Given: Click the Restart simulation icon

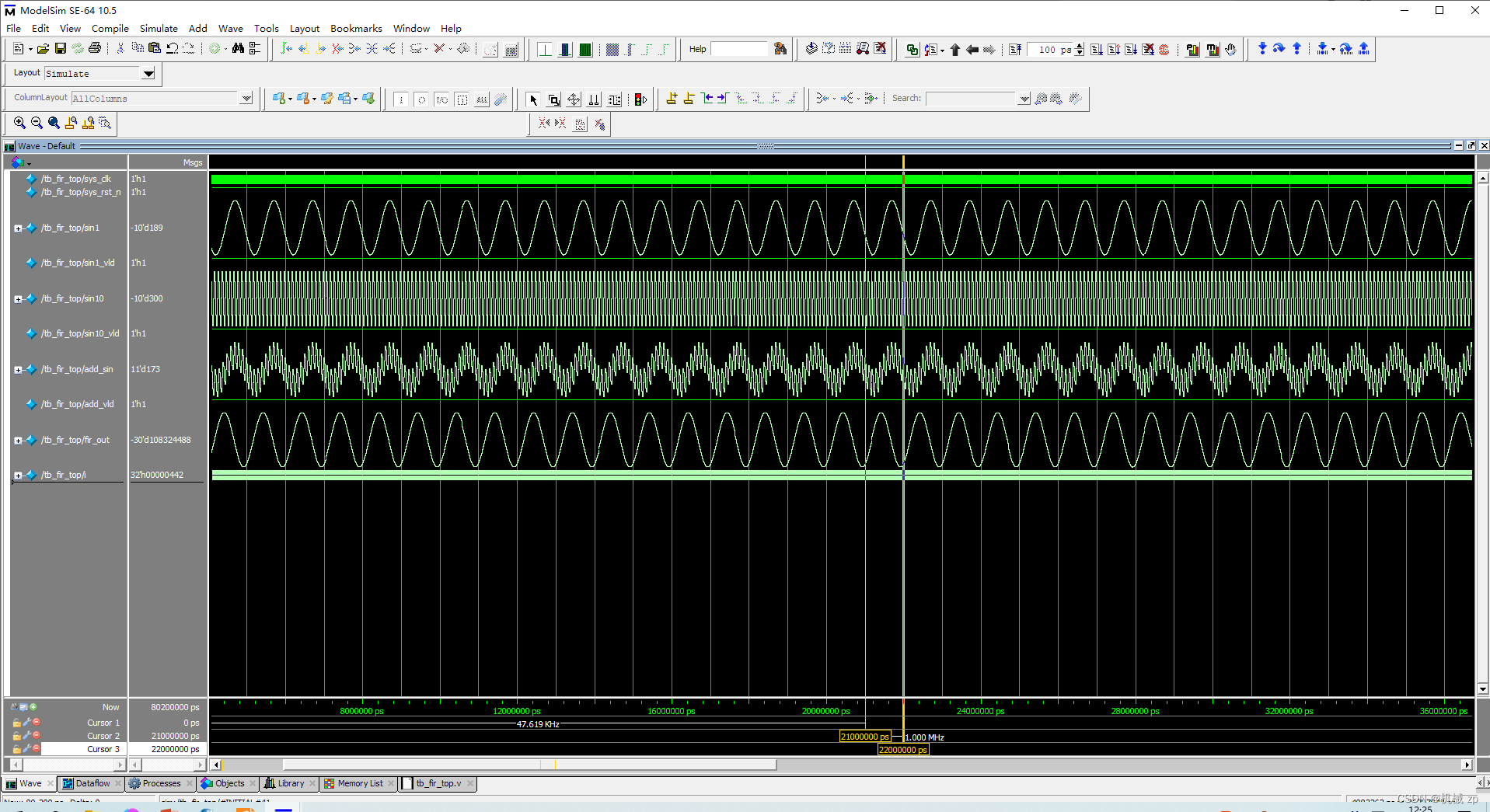Looking at the screenshot, I should coord(1015,50).
